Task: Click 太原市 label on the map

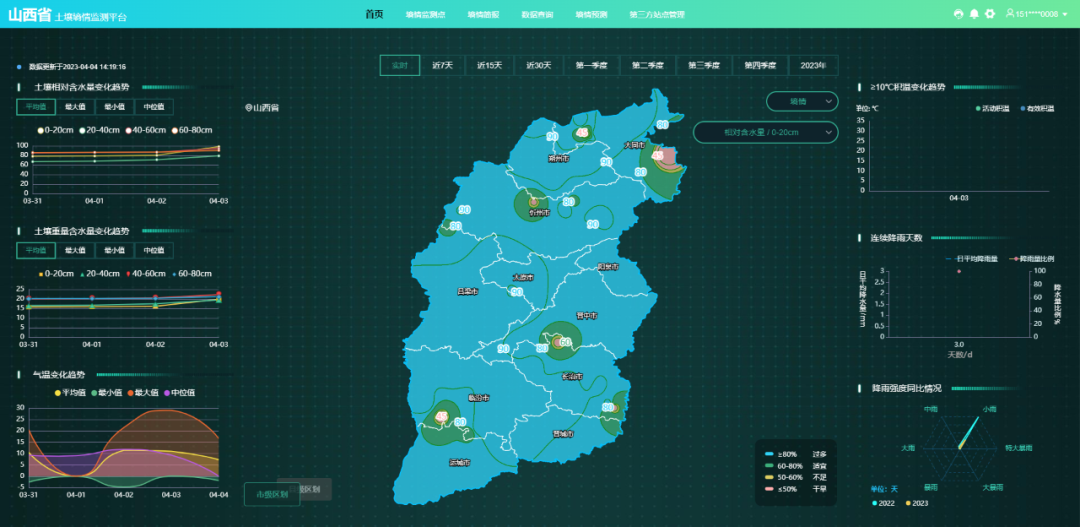Action: pos(523,277)
